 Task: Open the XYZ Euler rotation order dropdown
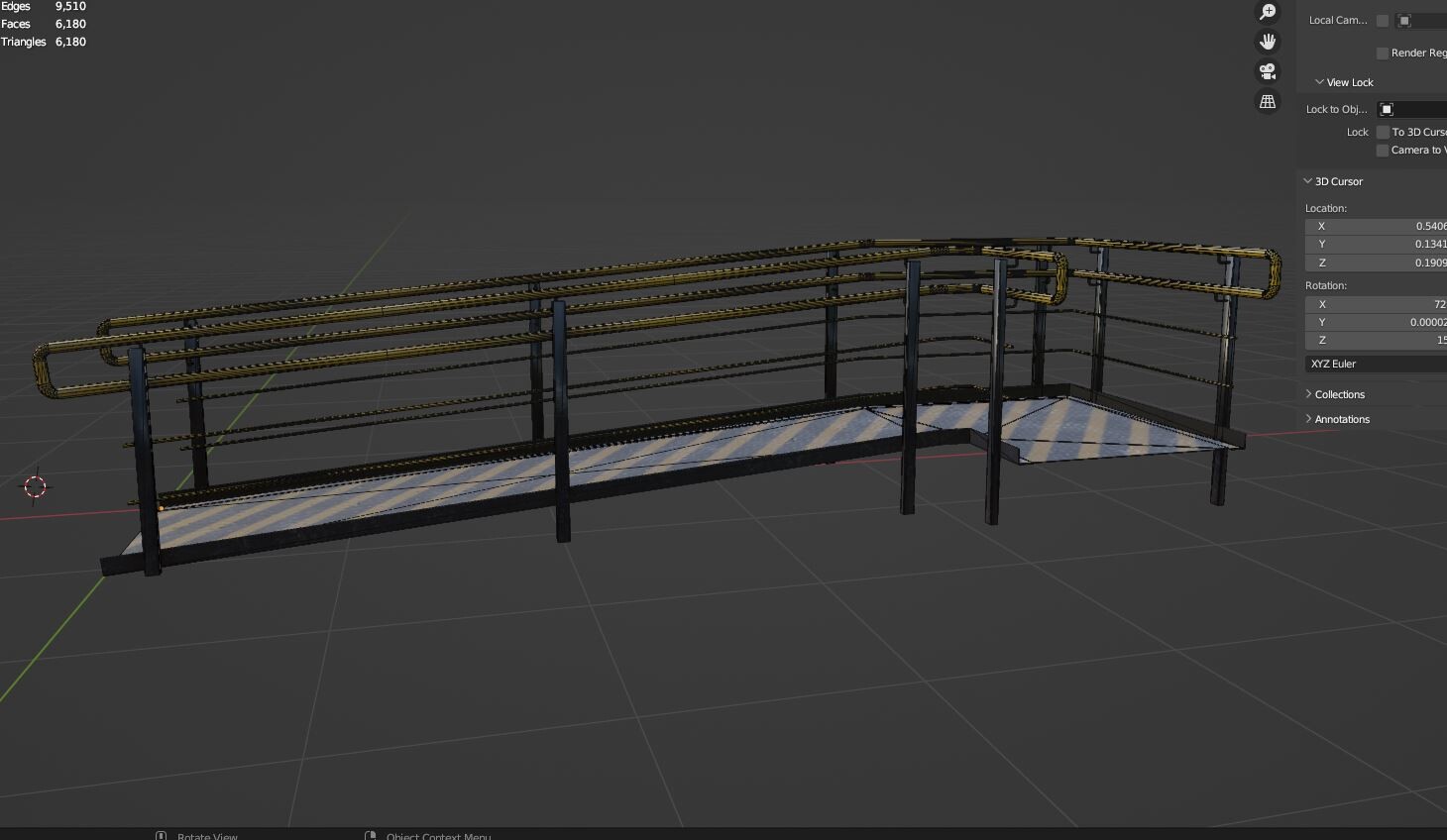[1378, 364]
